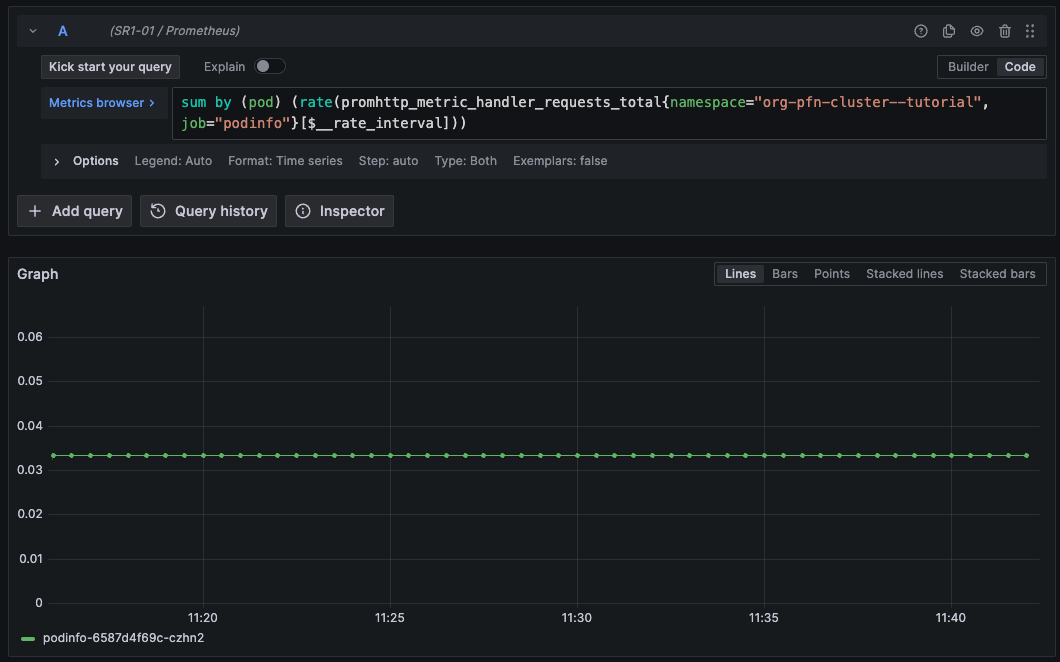1060x662 pixels.
Task: Click the drag handle for query A
Action: (1030, 31)
